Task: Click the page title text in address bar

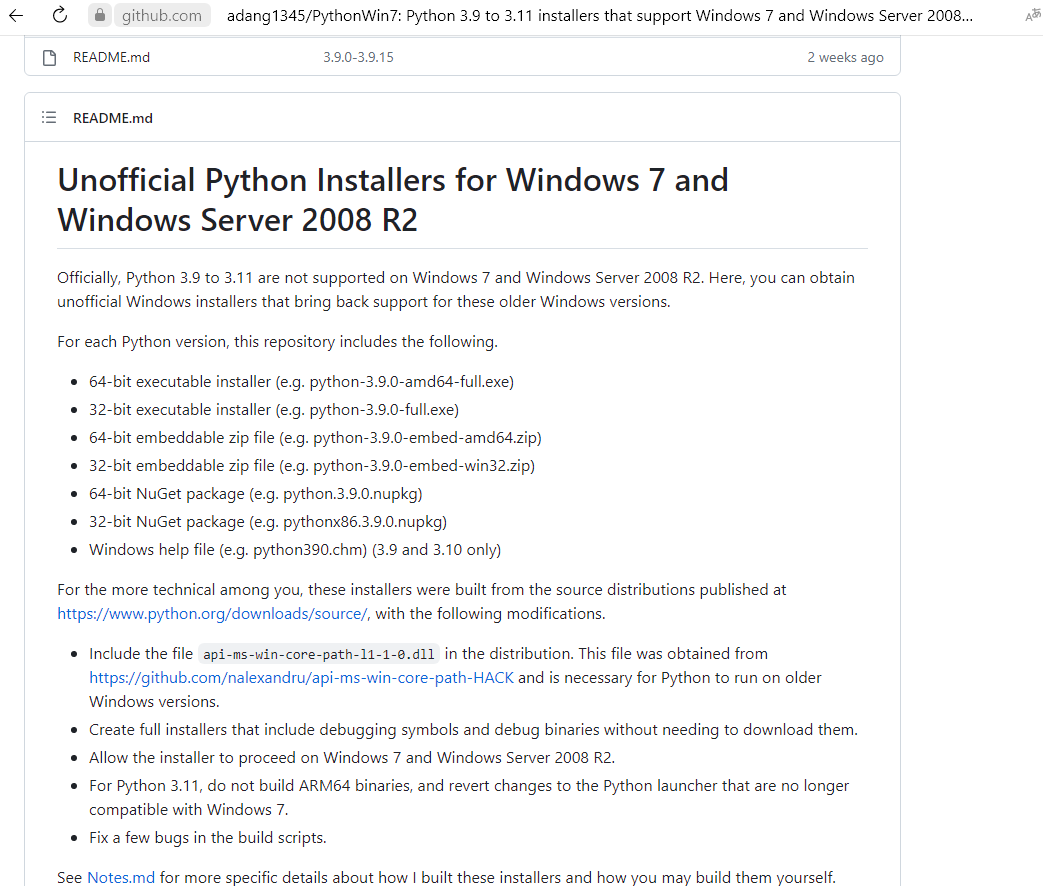Action: pos(600,15)
